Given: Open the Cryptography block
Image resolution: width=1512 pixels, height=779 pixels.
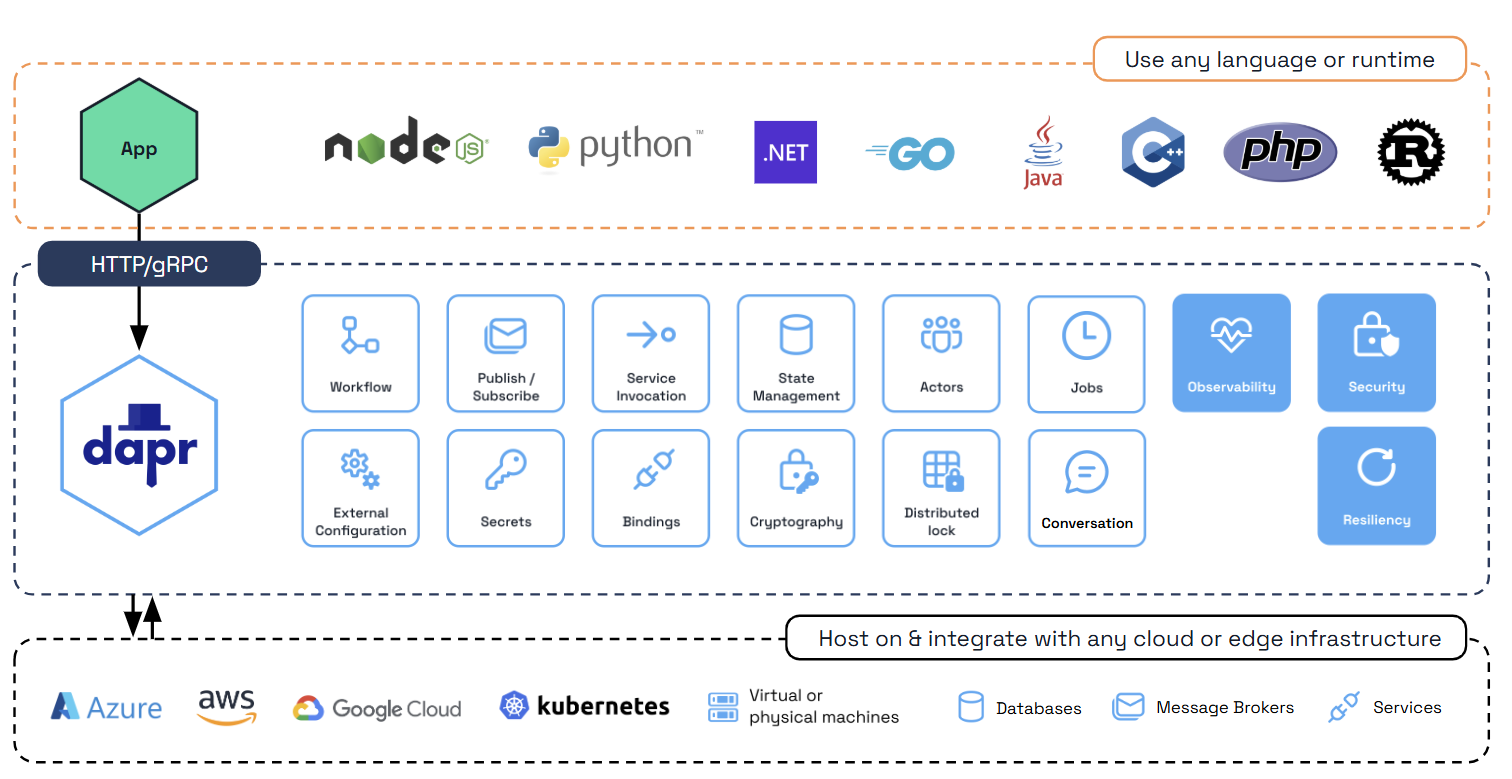Looking at the screenshot, I should coord(796,488).
